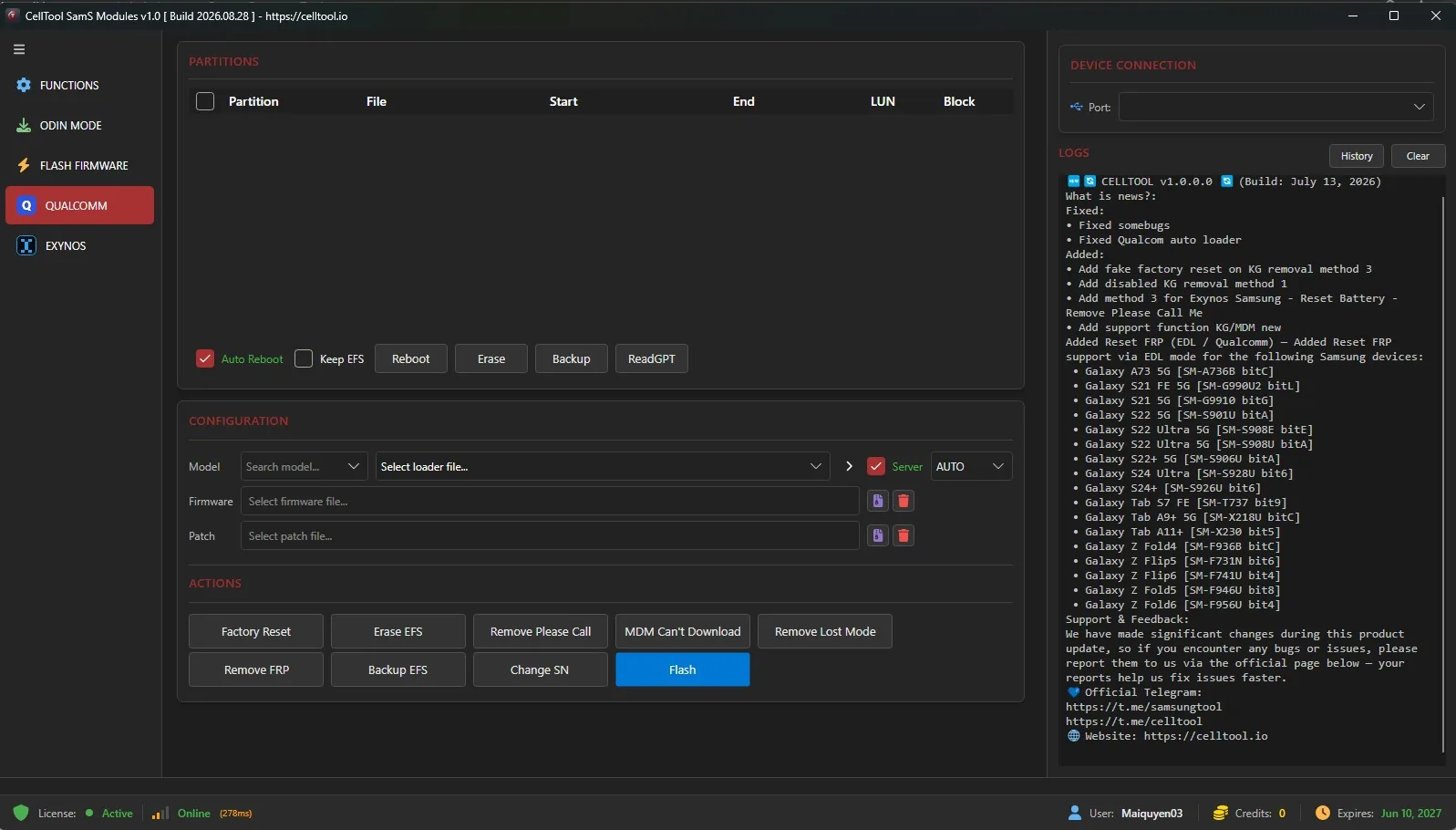
Task: Enable the Keep EFS checkbox
Action: pos(304,358)
